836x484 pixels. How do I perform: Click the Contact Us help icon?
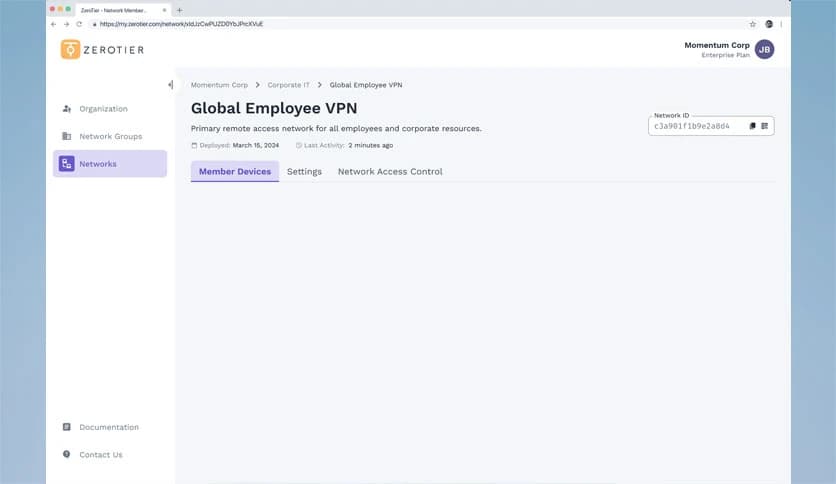[67, 454]
